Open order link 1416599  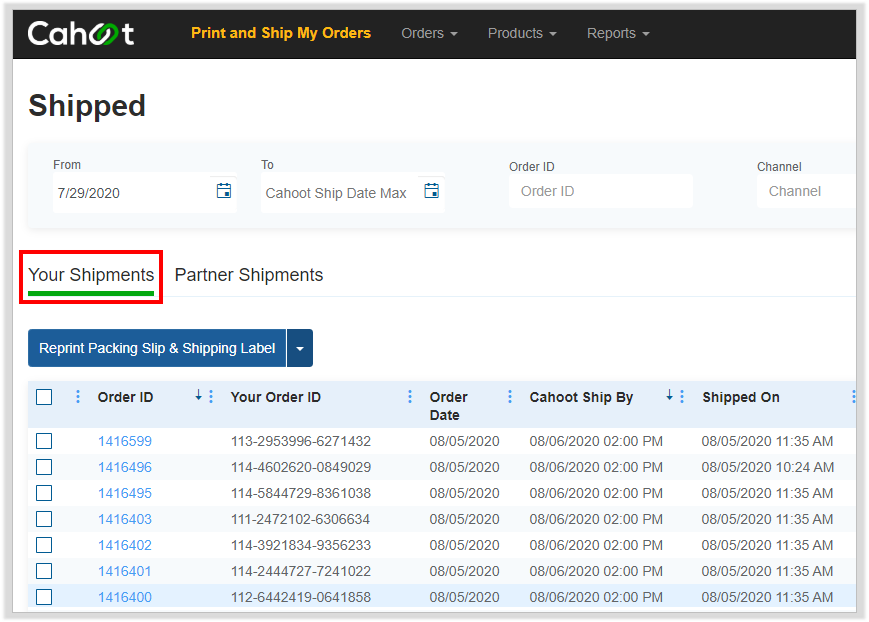(125, 441)
